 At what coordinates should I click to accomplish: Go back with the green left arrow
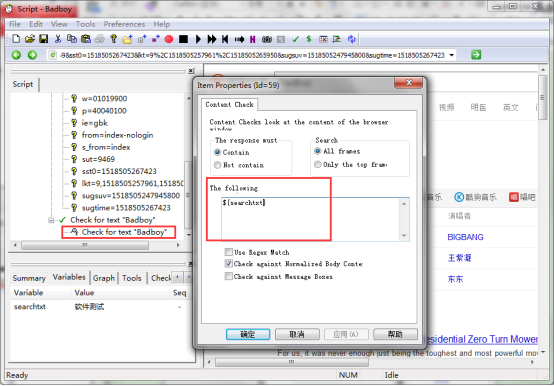pos(16,55)
